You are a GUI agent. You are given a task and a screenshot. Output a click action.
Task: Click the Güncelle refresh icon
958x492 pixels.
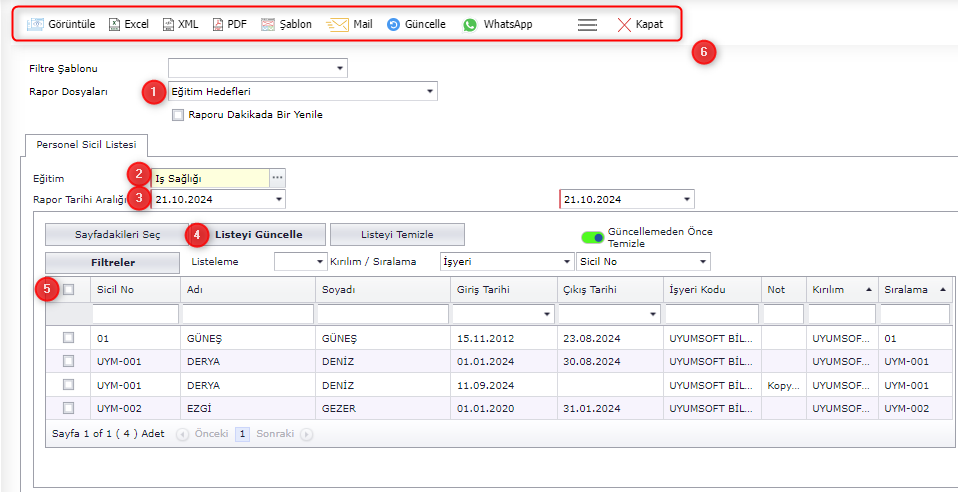point(393,24)
